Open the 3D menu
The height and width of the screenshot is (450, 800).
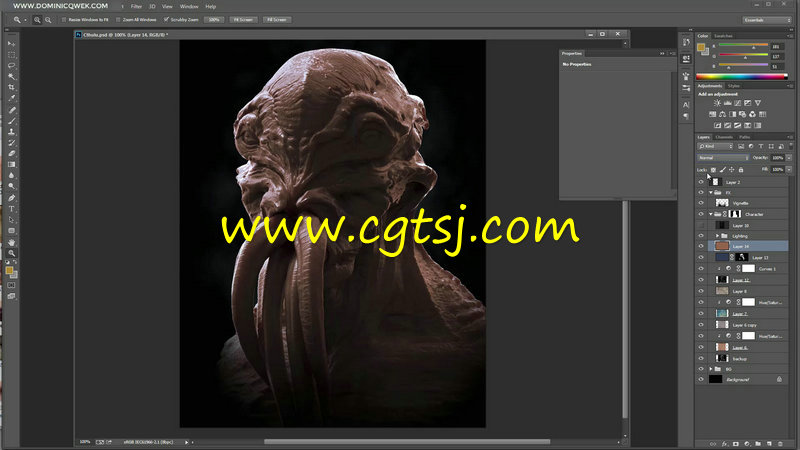(152, 7)
